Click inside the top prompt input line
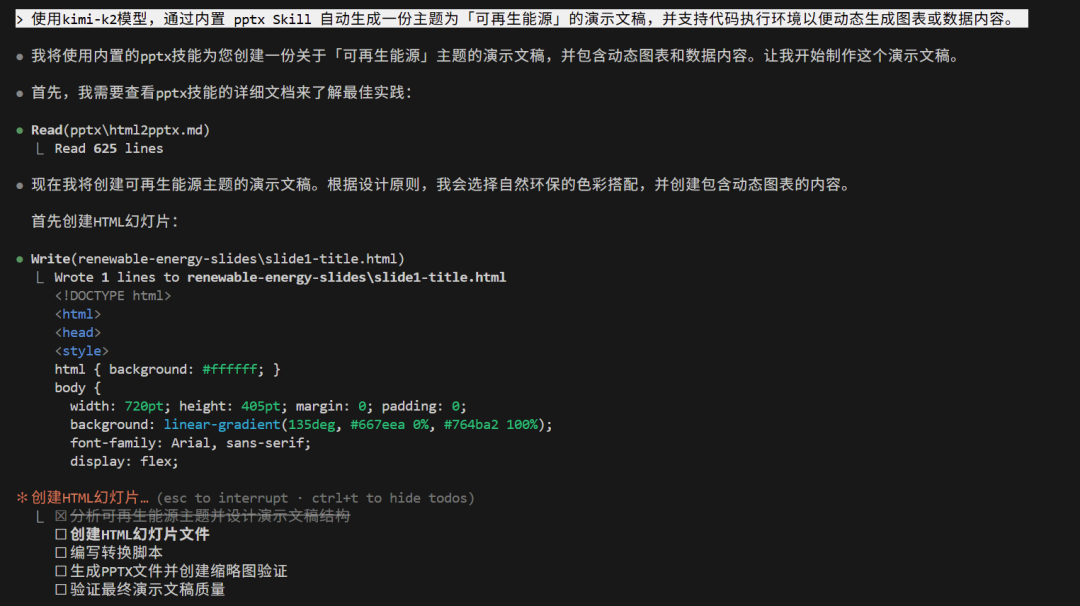The height and width of the screenshot is (606, 1080). click(520, 19)
